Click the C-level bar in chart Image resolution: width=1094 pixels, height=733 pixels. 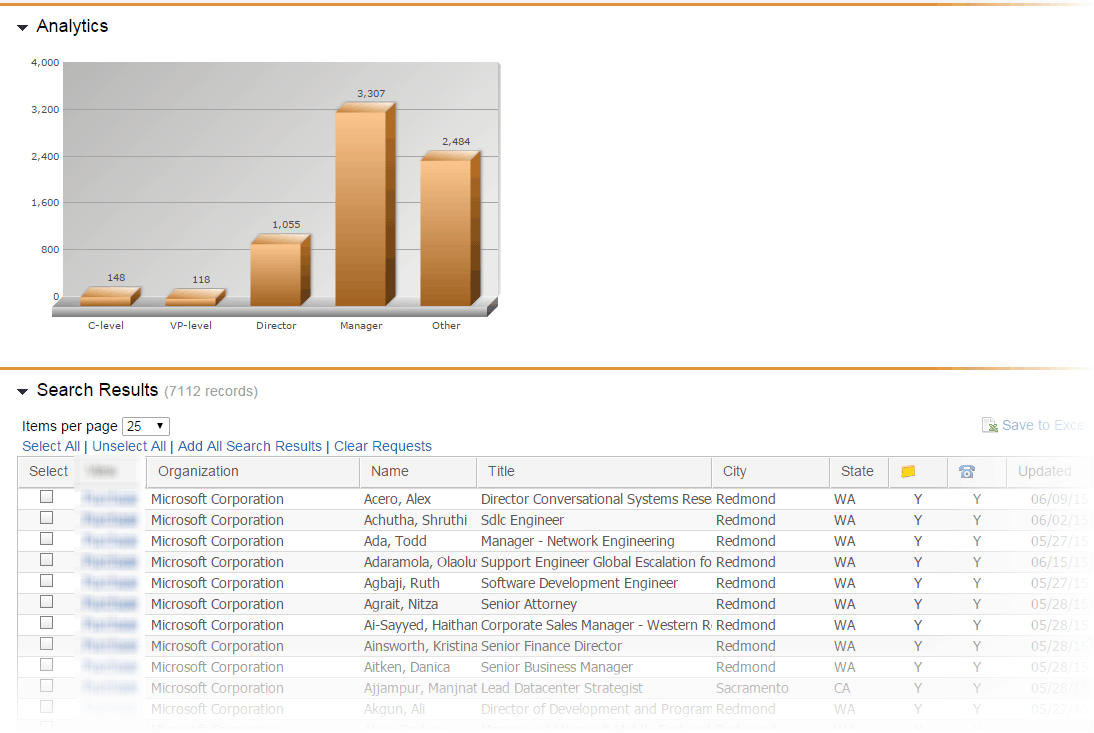110,297
